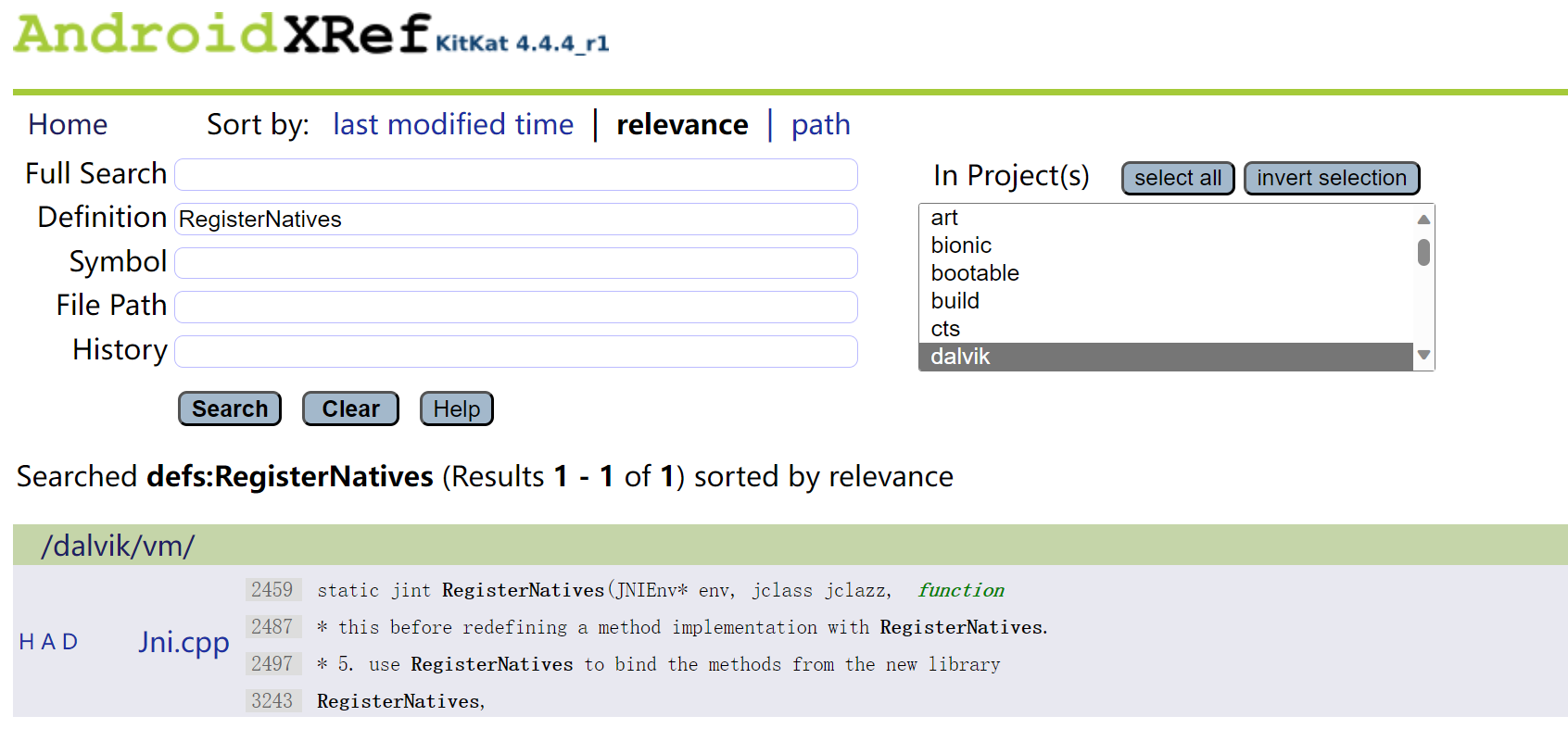Open the Help button
Image resolution: width=1568 pixels, height=729 pixels.
coord(457,408)
